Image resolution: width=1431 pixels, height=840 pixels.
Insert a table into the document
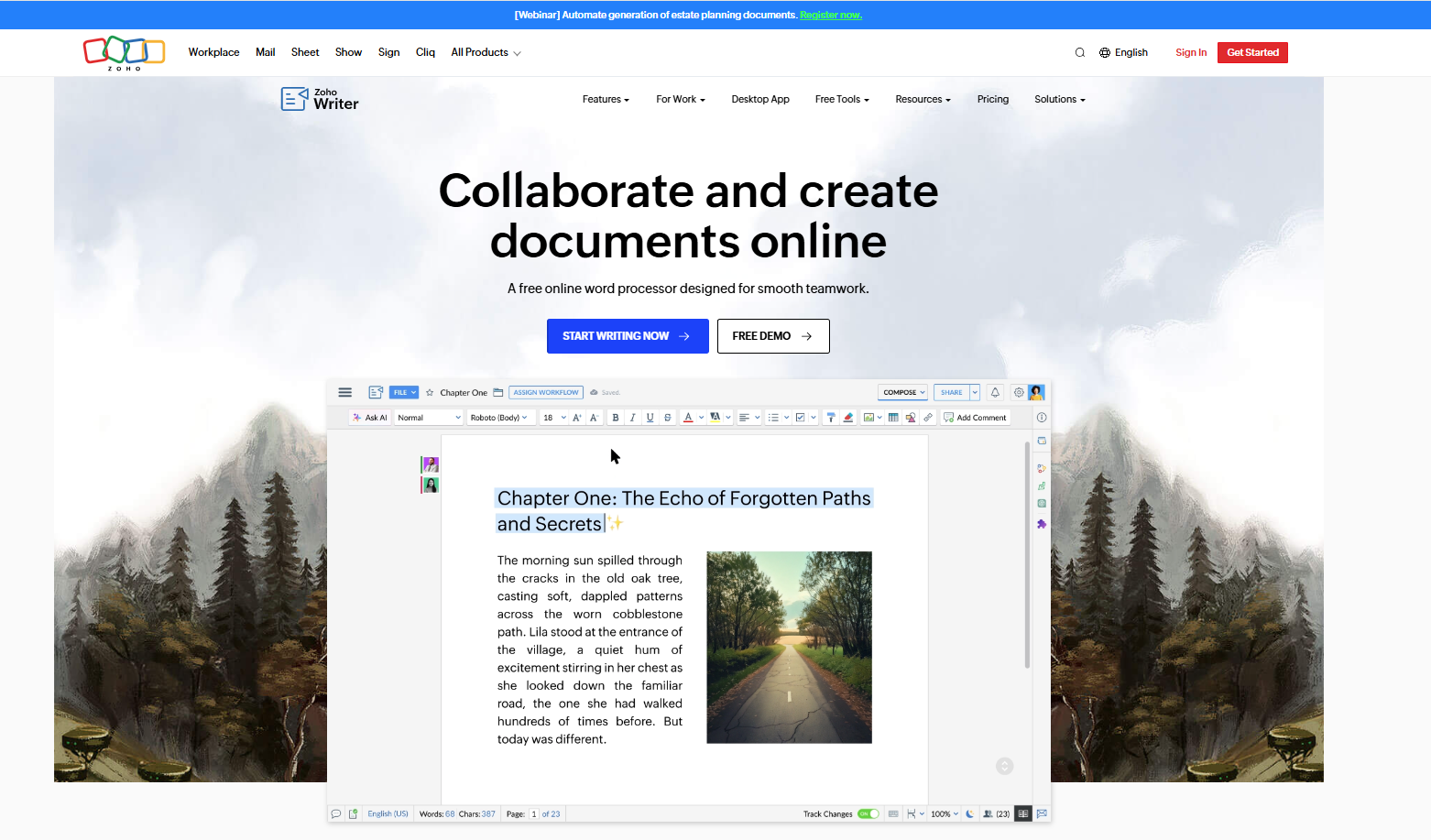892,417
